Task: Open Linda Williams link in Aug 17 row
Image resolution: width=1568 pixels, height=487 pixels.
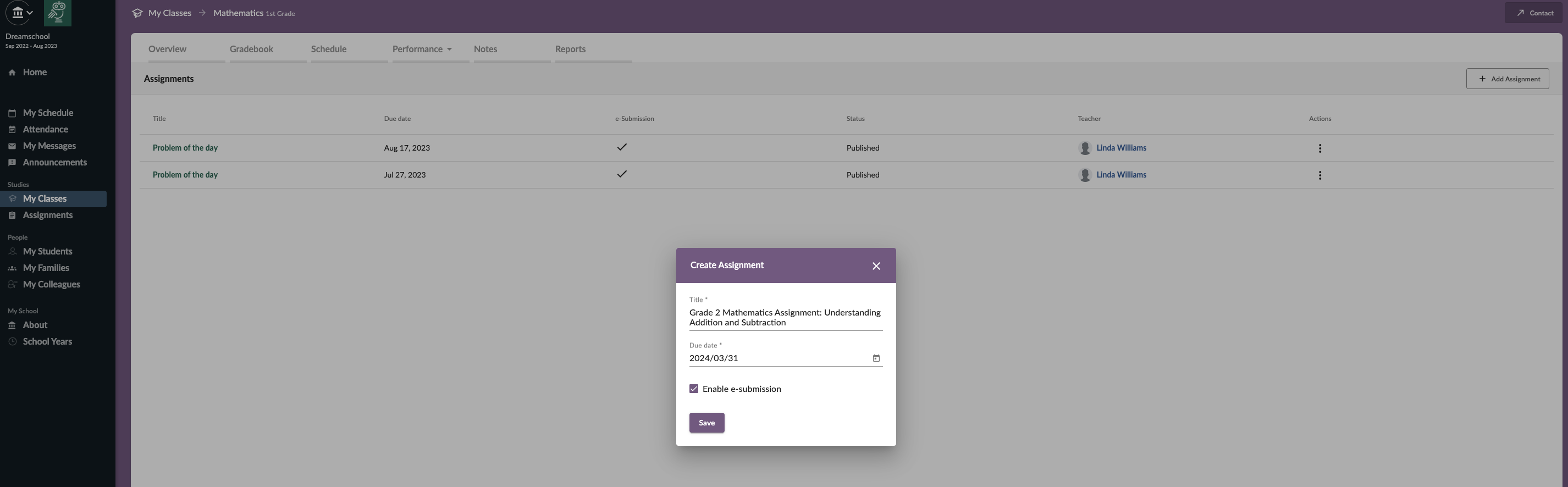Action: (1121, 148)
